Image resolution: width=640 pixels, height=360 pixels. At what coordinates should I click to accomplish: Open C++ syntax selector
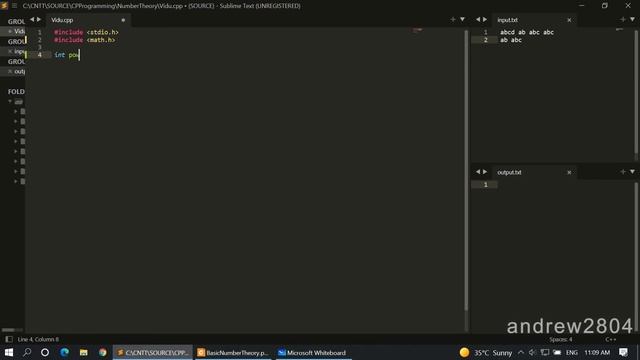pyautogui.click(x=611, y=339)
